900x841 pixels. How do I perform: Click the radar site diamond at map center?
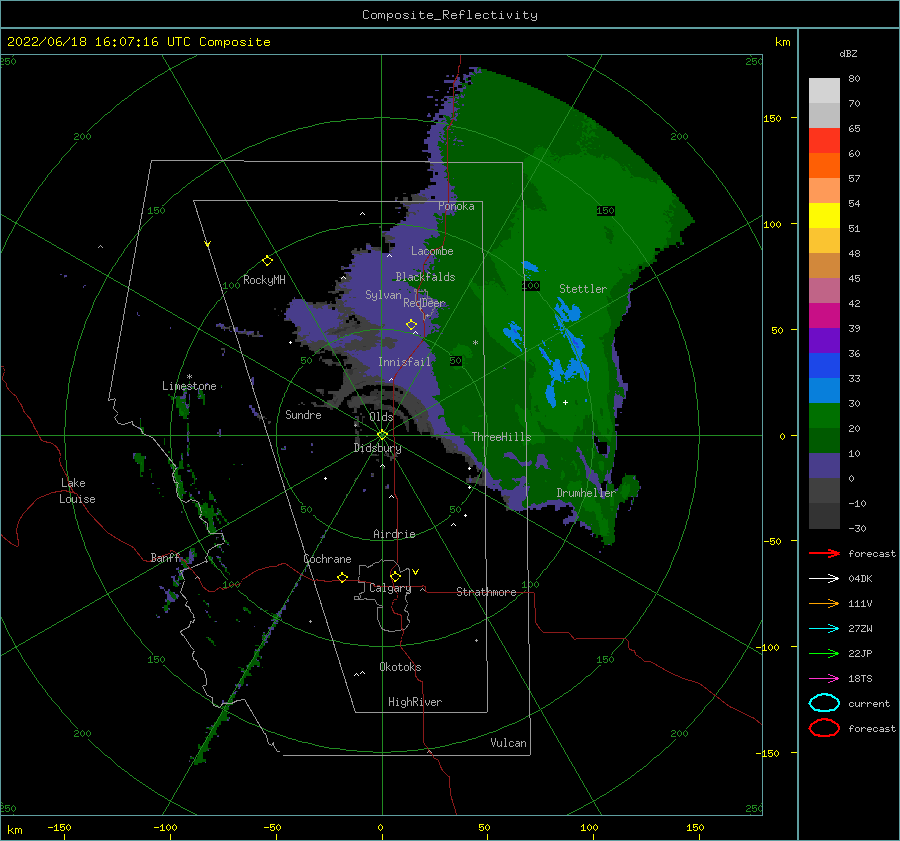[x=382, y=435]
